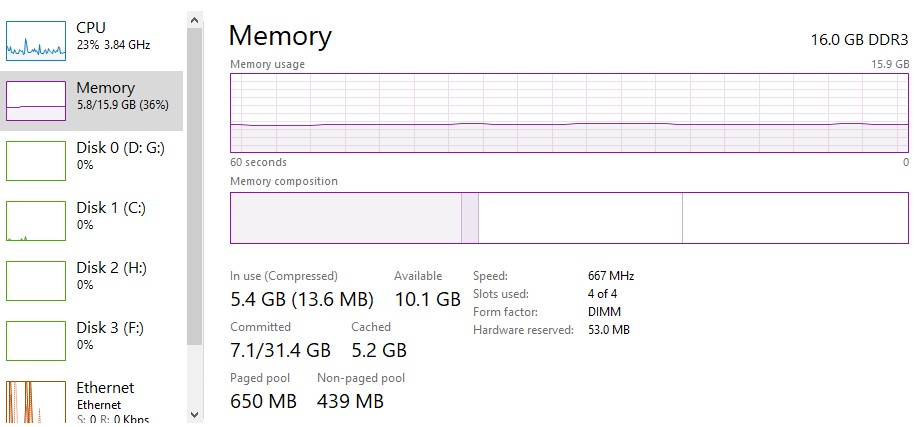This screenshot has height=427, width=914.
Task: Select the Memory entry in sidebar
Action: (105, 88)
